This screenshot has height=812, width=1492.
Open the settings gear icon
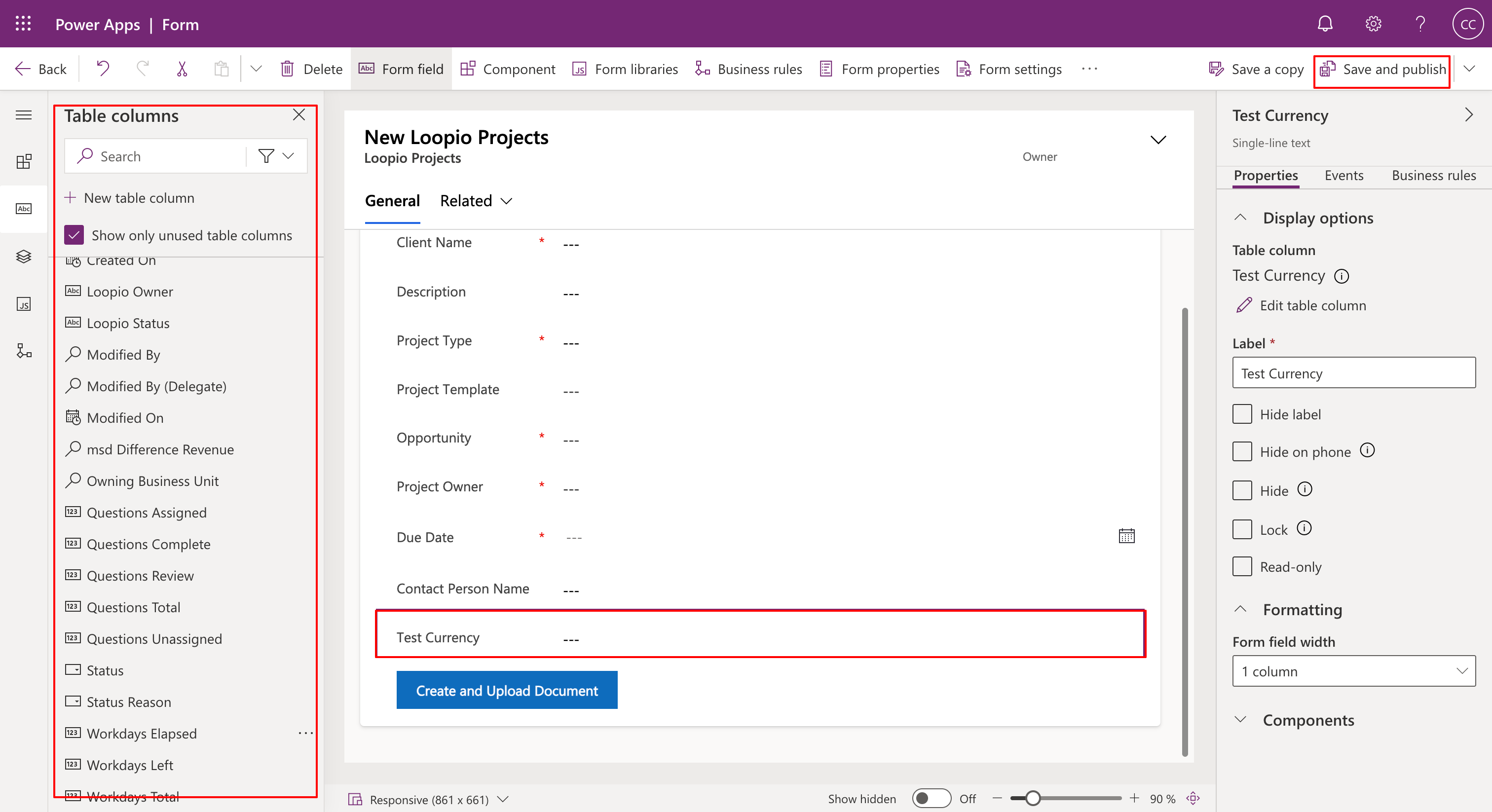pos(1373,24)
